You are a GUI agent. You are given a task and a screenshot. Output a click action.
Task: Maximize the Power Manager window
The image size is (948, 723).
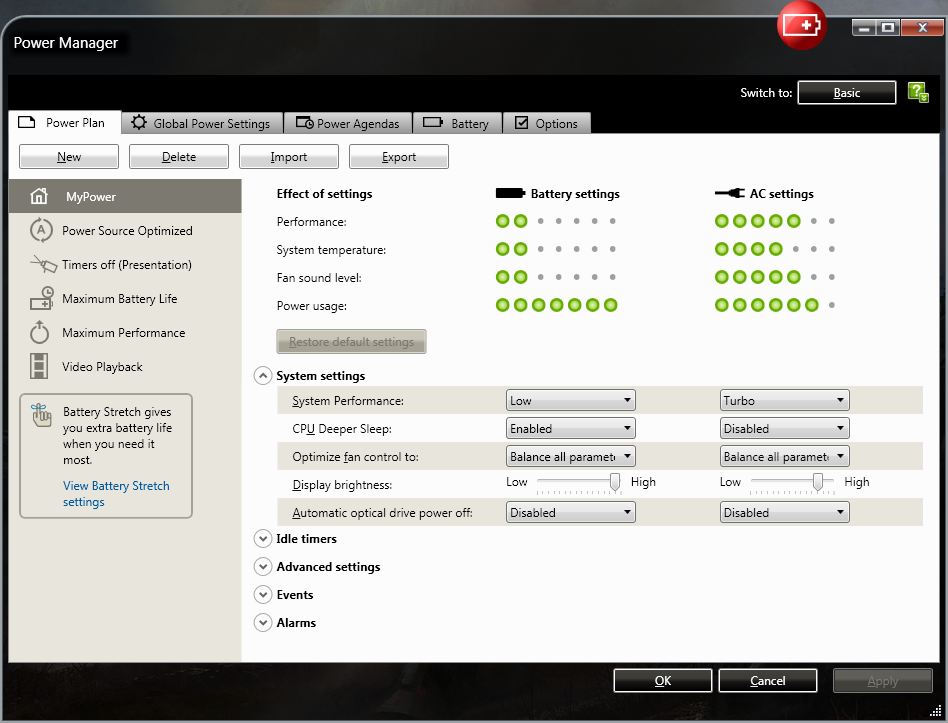888,28
